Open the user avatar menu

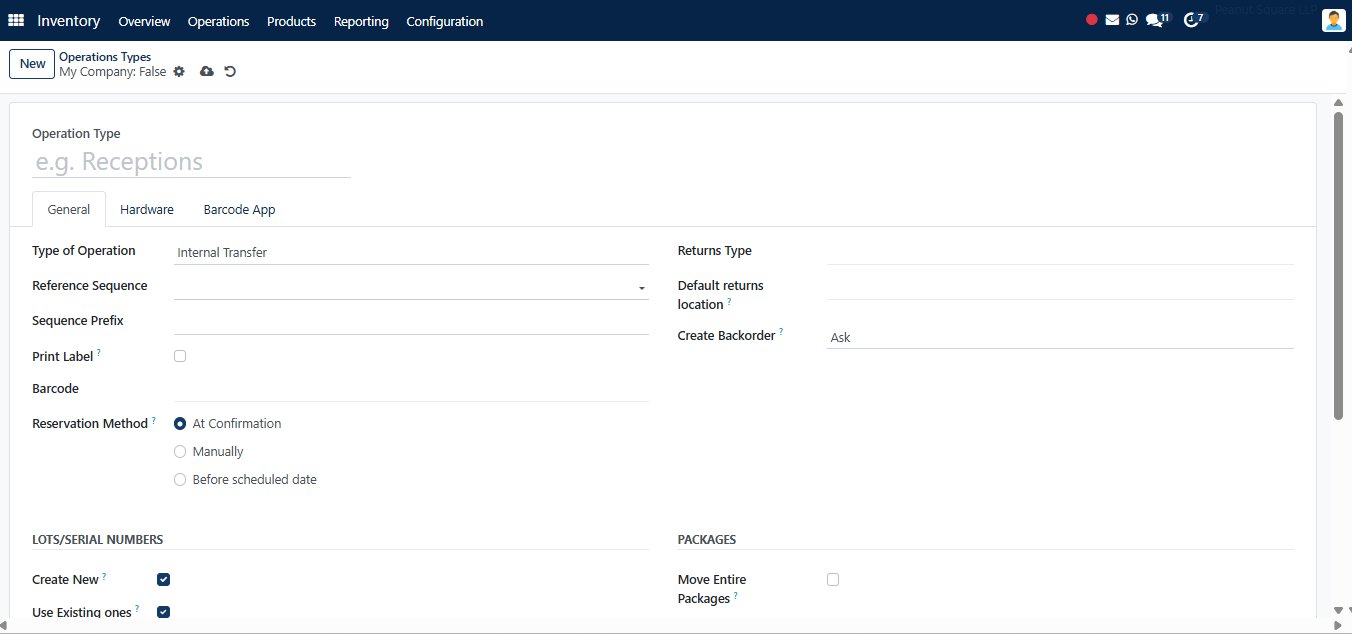(1333, 20)
